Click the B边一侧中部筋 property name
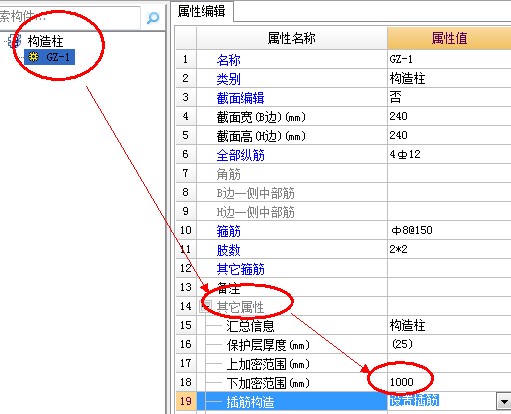 point(255,193)
